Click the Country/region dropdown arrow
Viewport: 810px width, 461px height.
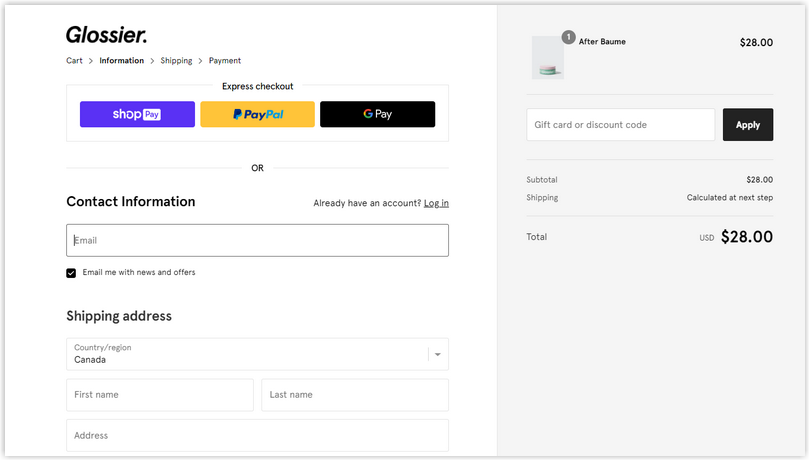[440, 354]
